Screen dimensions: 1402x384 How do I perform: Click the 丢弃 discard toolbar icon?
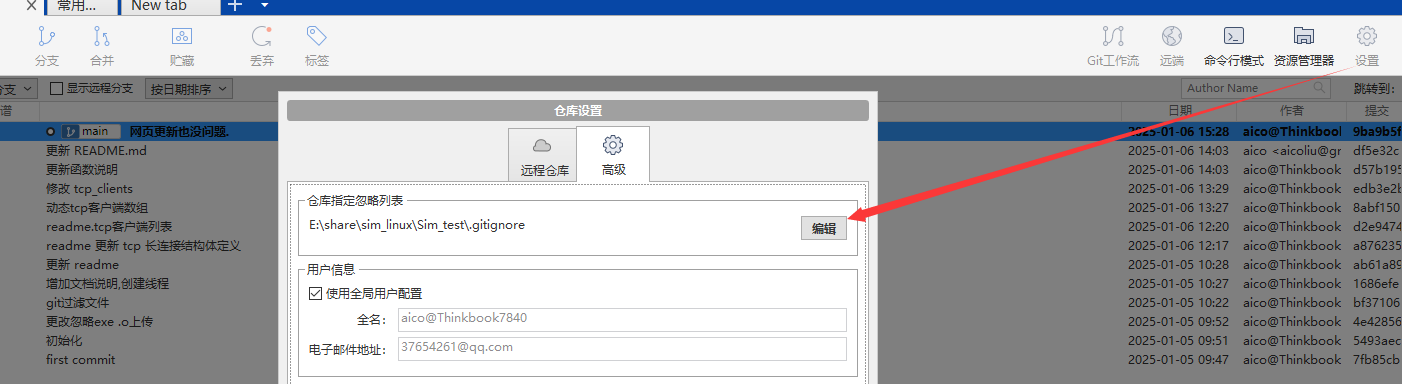(x=262, y=37)
